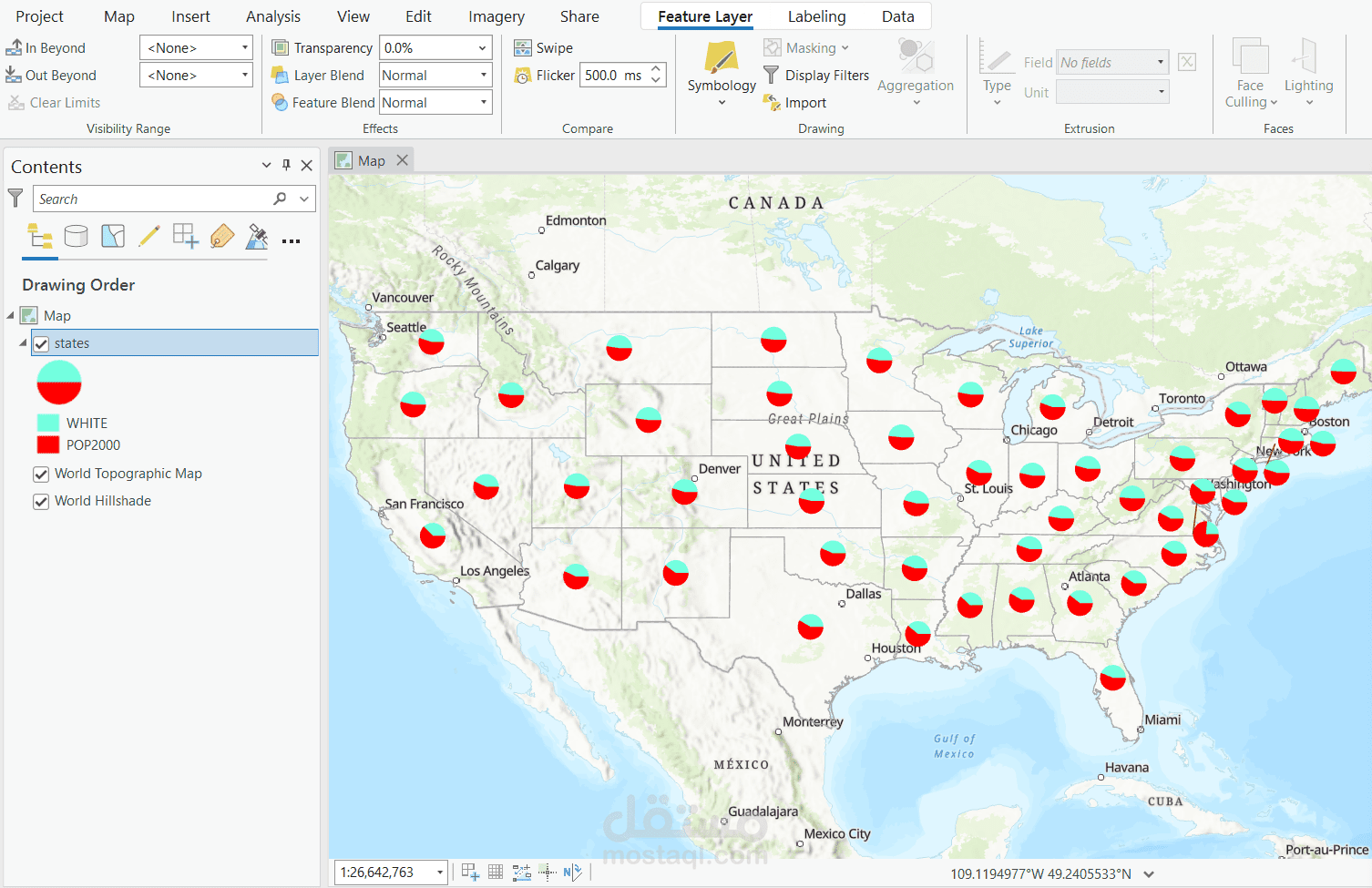Collapse the Map tree item
1372x888 pixels.
click(11, 315)
